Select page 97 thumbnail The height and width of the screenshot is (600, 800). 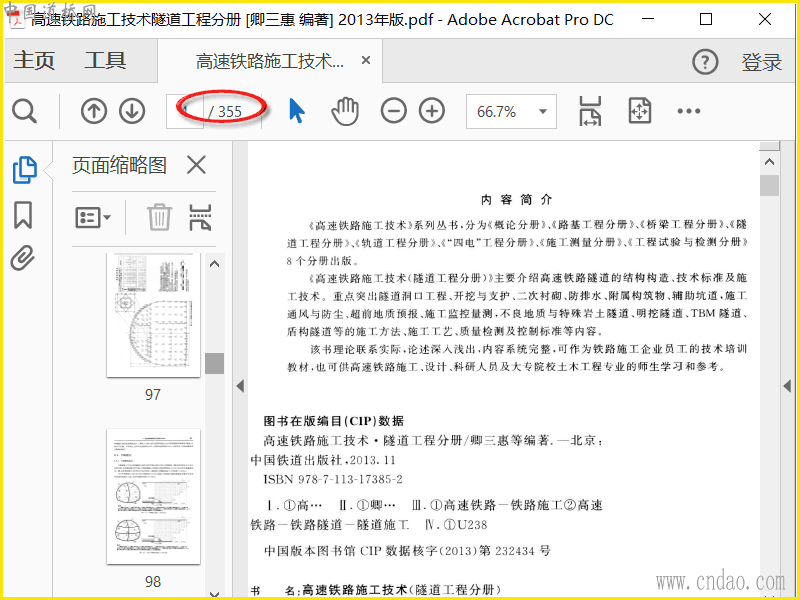[153, 315]
